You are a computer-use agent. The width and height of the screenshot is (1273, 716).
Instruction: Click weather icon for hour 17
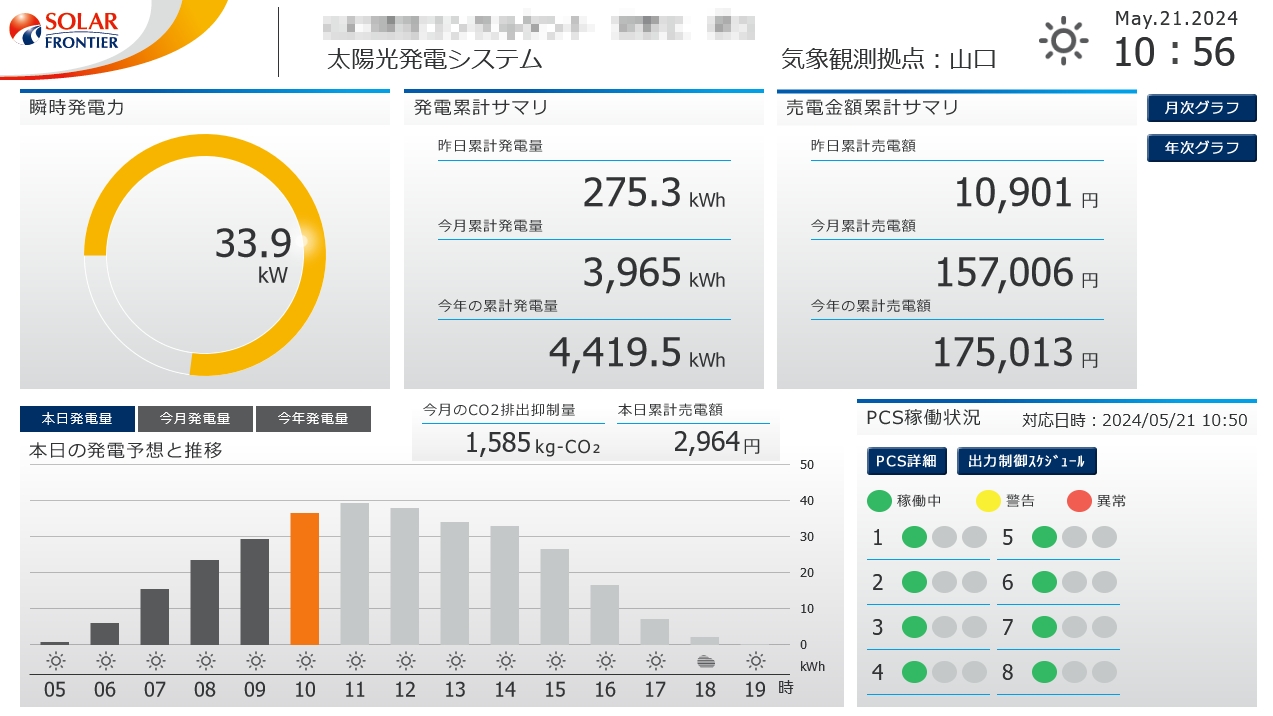click(655, 660)
